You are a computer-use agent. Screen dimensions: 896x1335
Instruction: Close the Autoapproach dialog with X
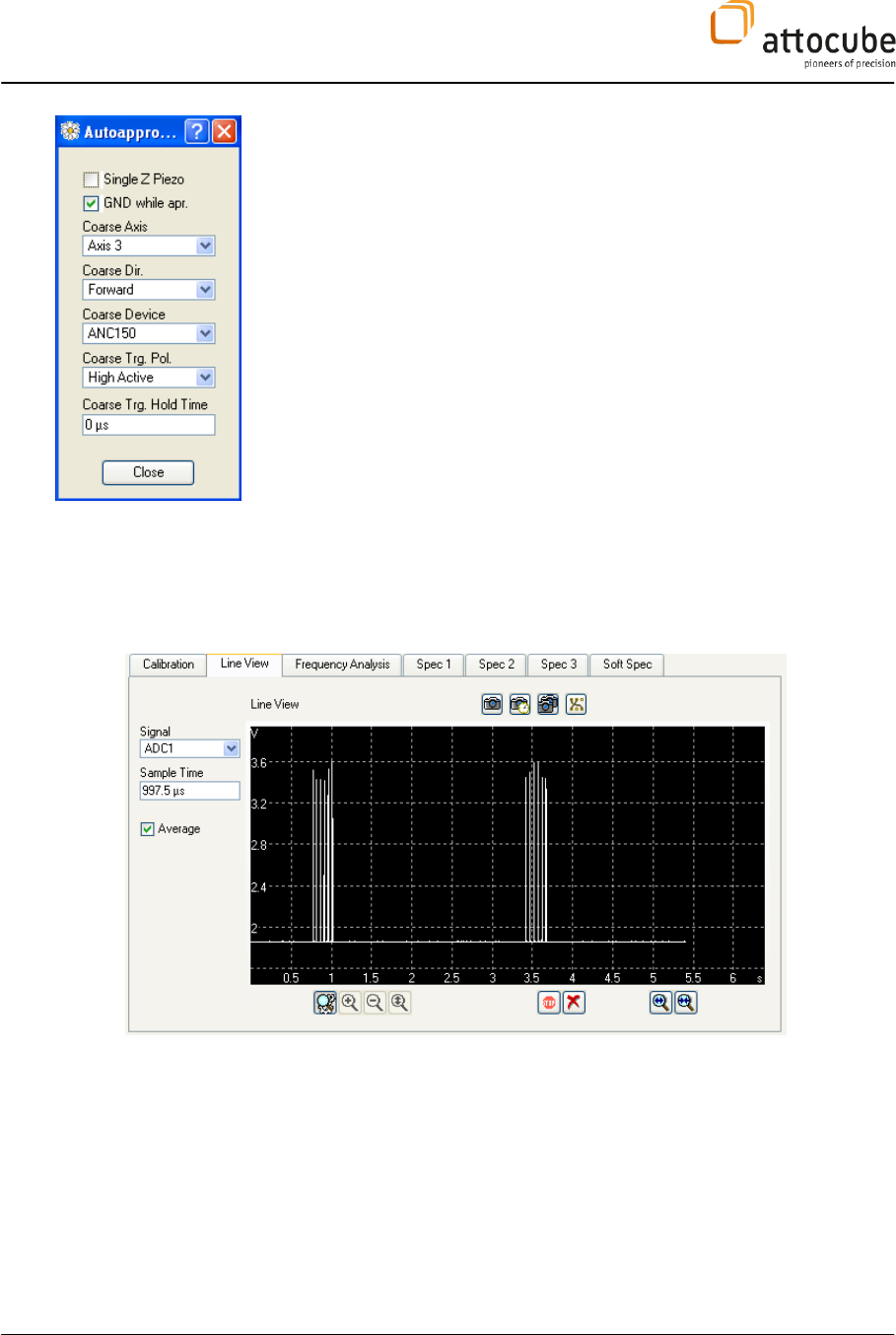click(x=225, y=131)
